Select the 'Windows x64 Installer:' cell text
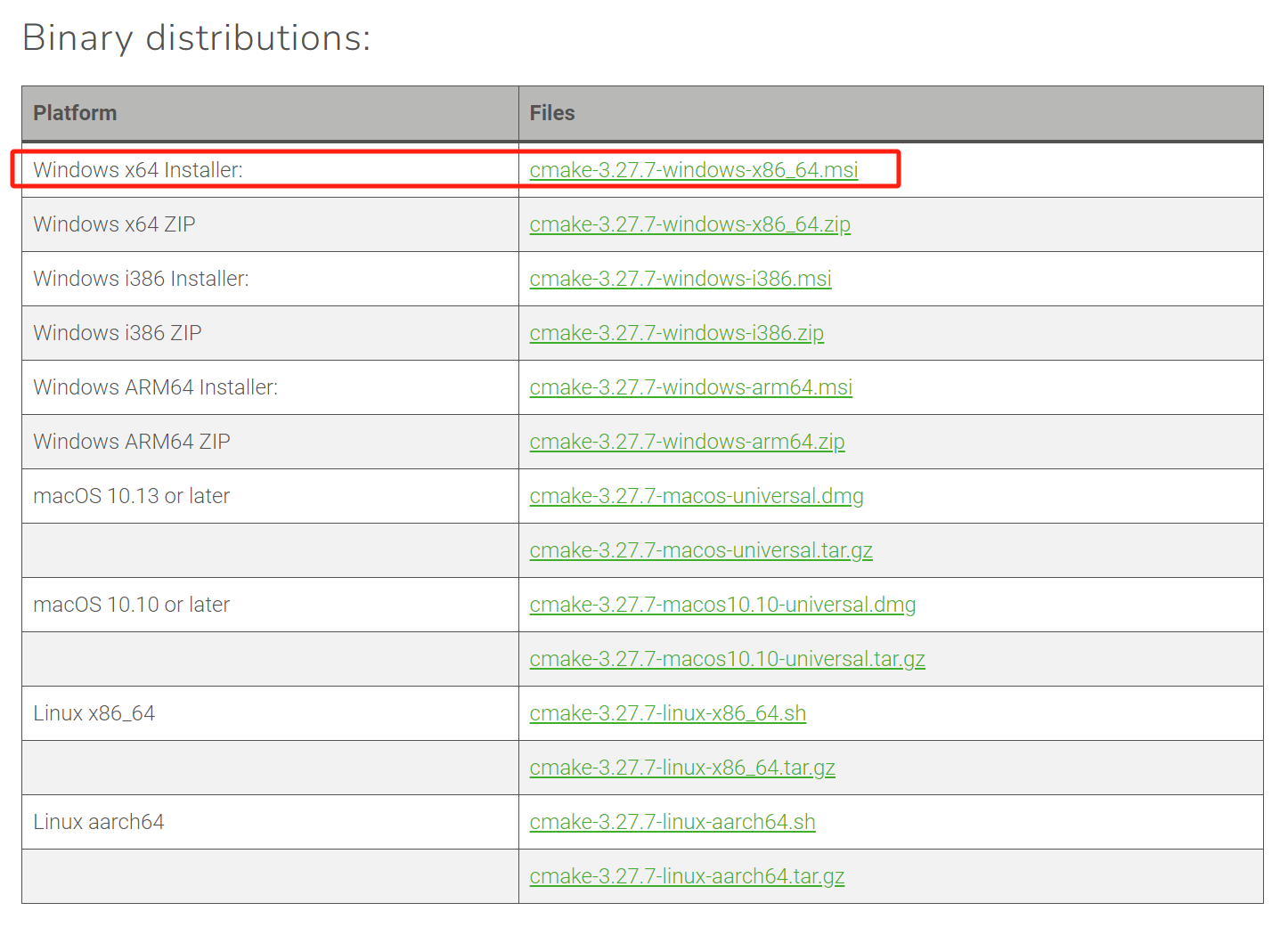Screen dimensions: 1288x927 (x=138, y=170)
